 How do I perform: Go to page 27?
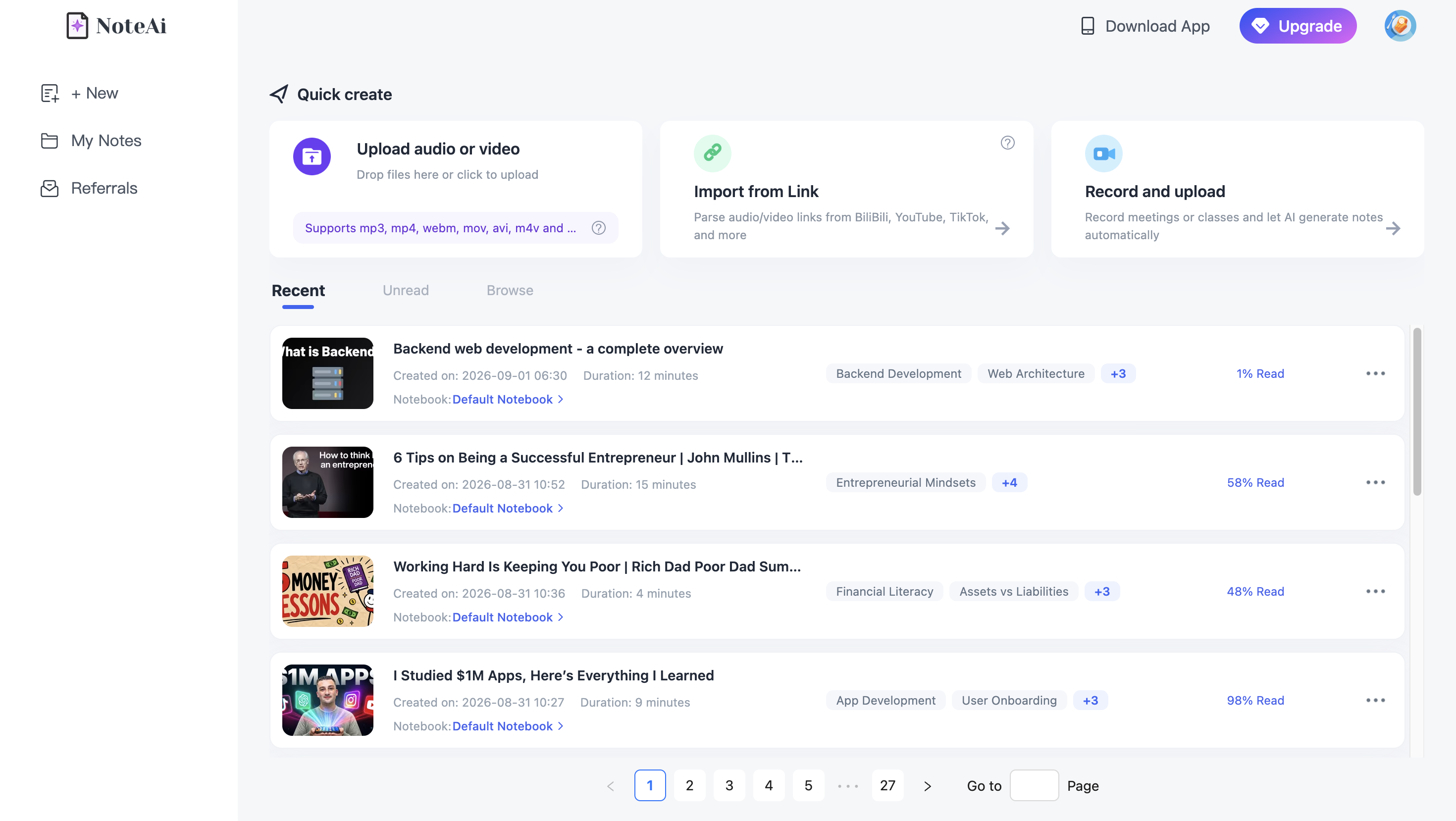coord(887,786)
